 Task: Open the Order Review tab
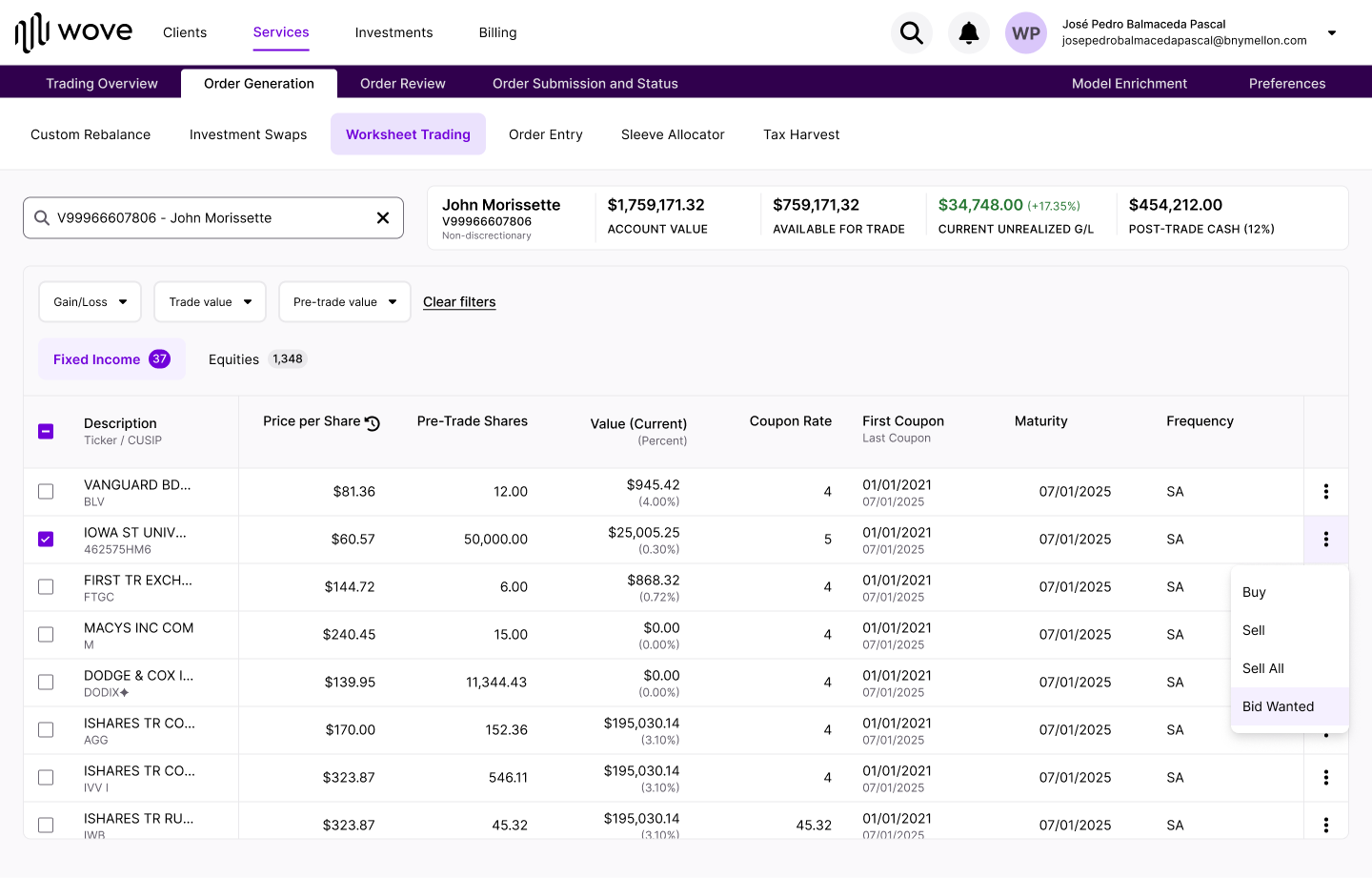coord(402,84)
